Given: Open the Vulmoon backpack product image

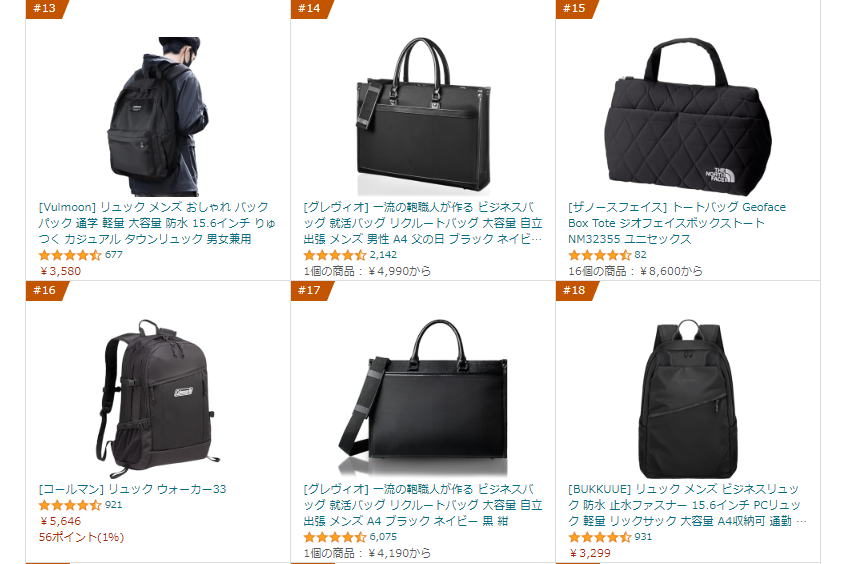Looking at the screenshot, I should coord(158,116).
